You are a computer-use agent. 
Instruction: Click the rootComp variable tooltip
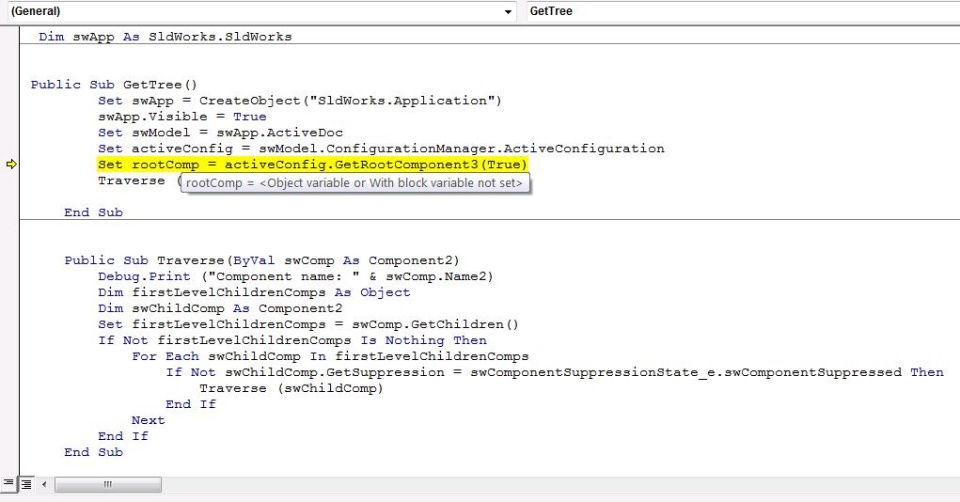(355, 182)
